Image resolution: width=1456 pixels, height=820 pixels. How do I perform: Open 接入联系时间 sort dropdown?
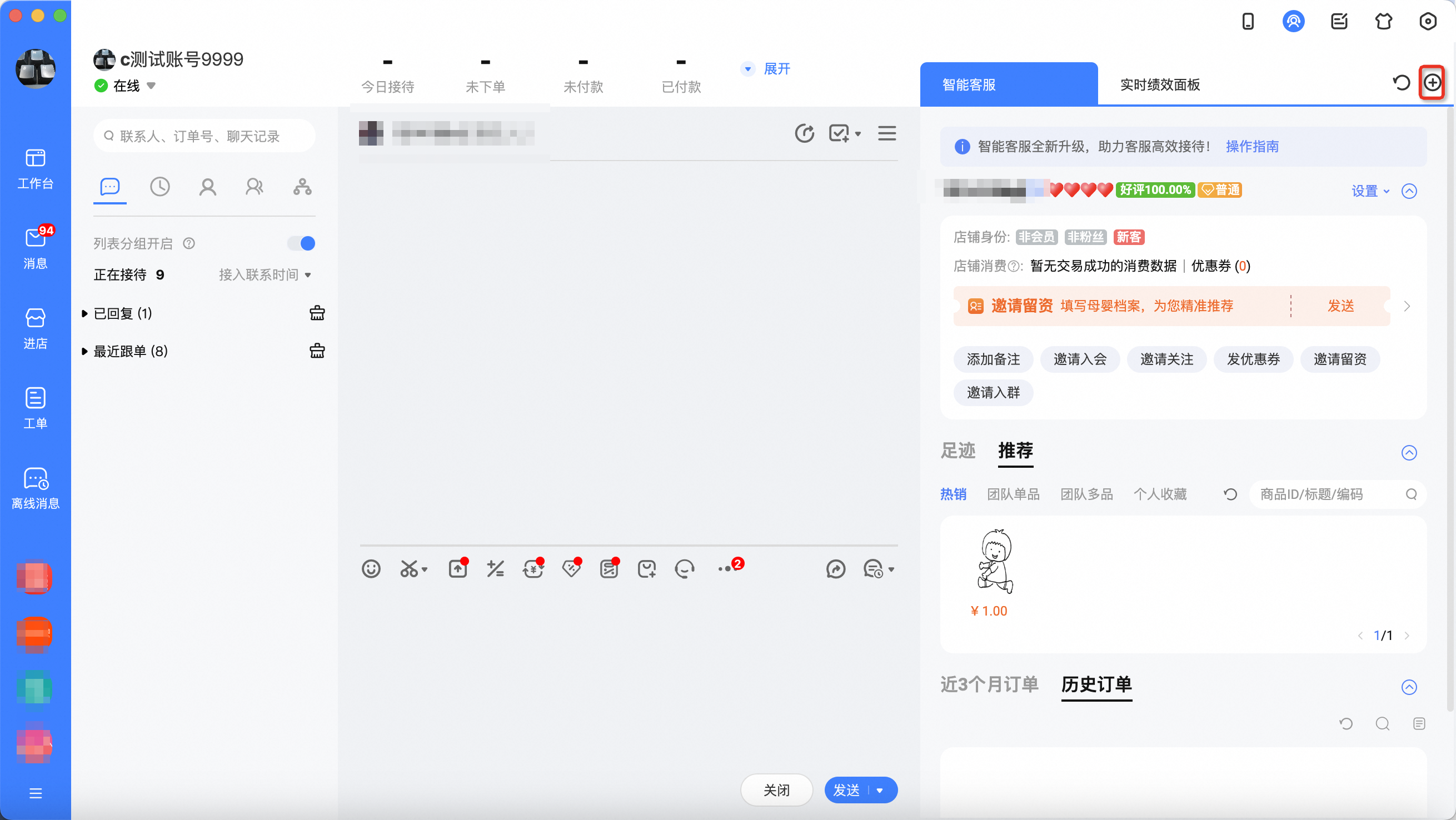pos(265,274)
